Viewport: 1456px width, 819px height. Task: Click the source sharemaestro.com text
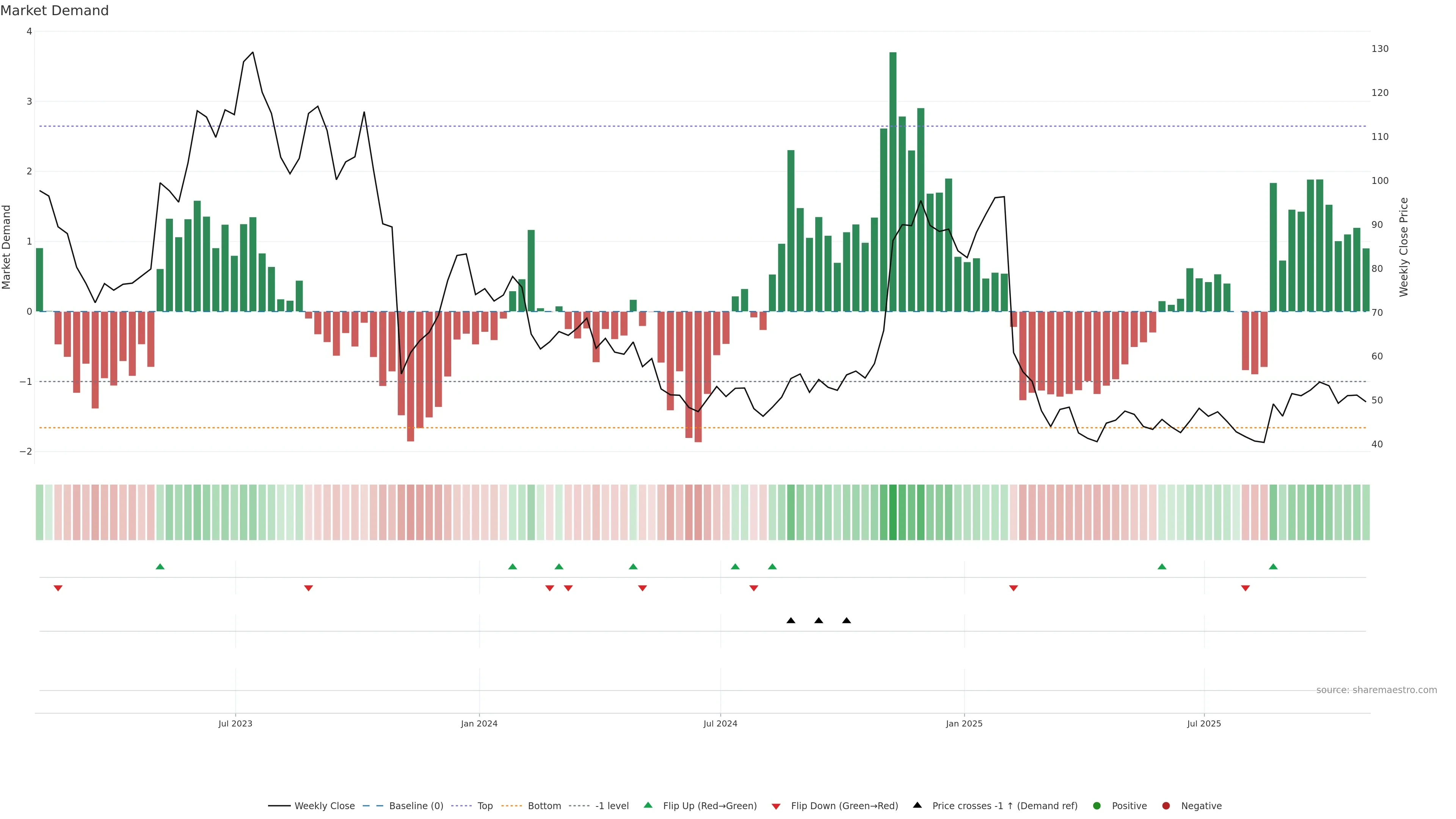[x=1376, y=690]
